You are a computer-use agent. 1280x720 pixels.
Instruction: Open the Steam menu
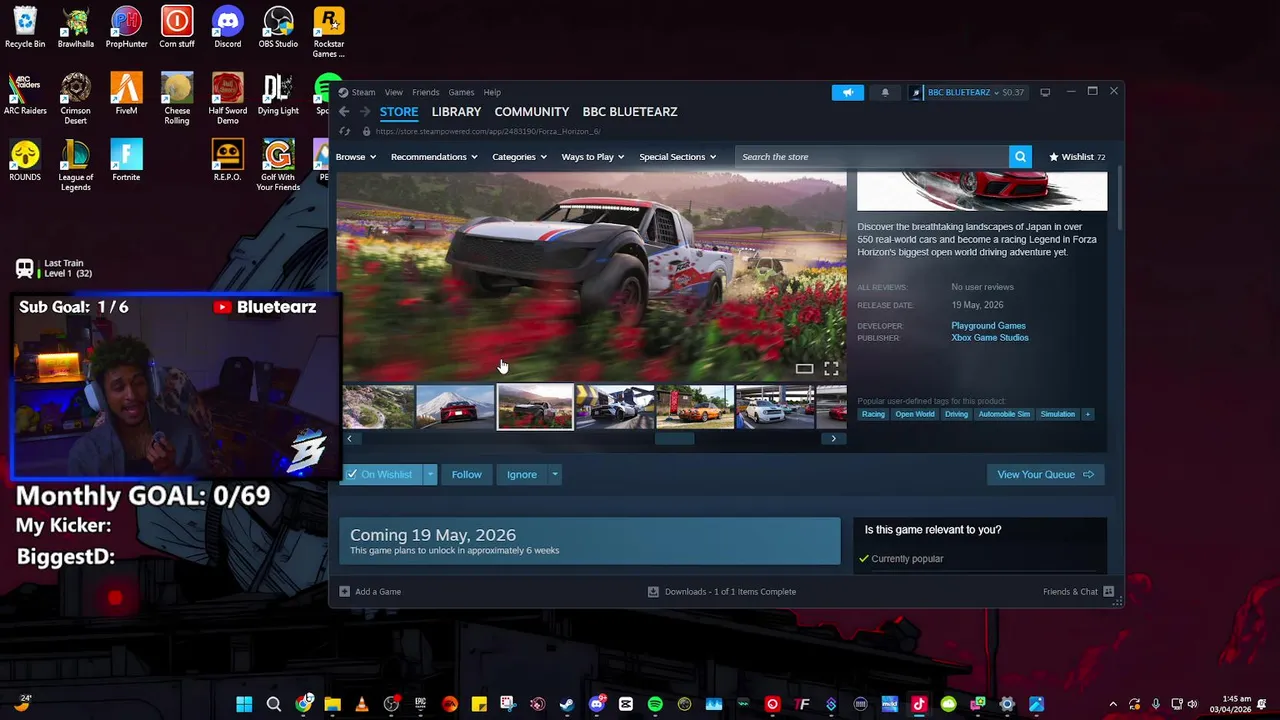[x=363, y=92]
